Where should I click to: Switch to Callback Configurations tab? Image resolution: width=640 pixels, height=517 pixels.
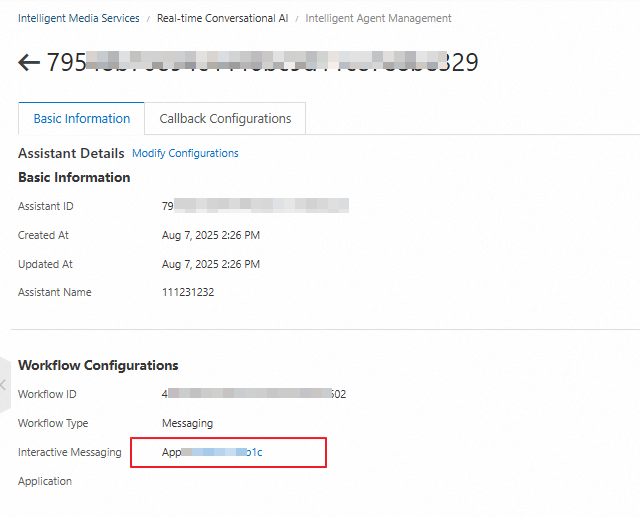(x=225, y=118)
